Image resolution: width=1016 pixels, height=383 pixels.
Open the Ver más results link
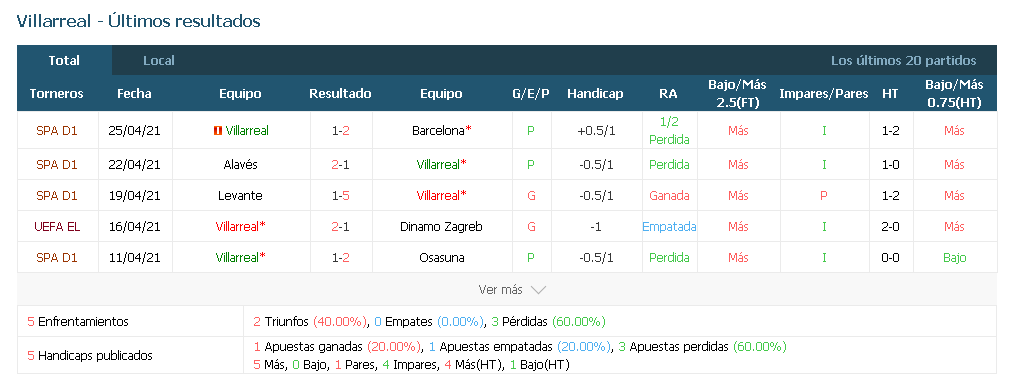coord(500,290)
